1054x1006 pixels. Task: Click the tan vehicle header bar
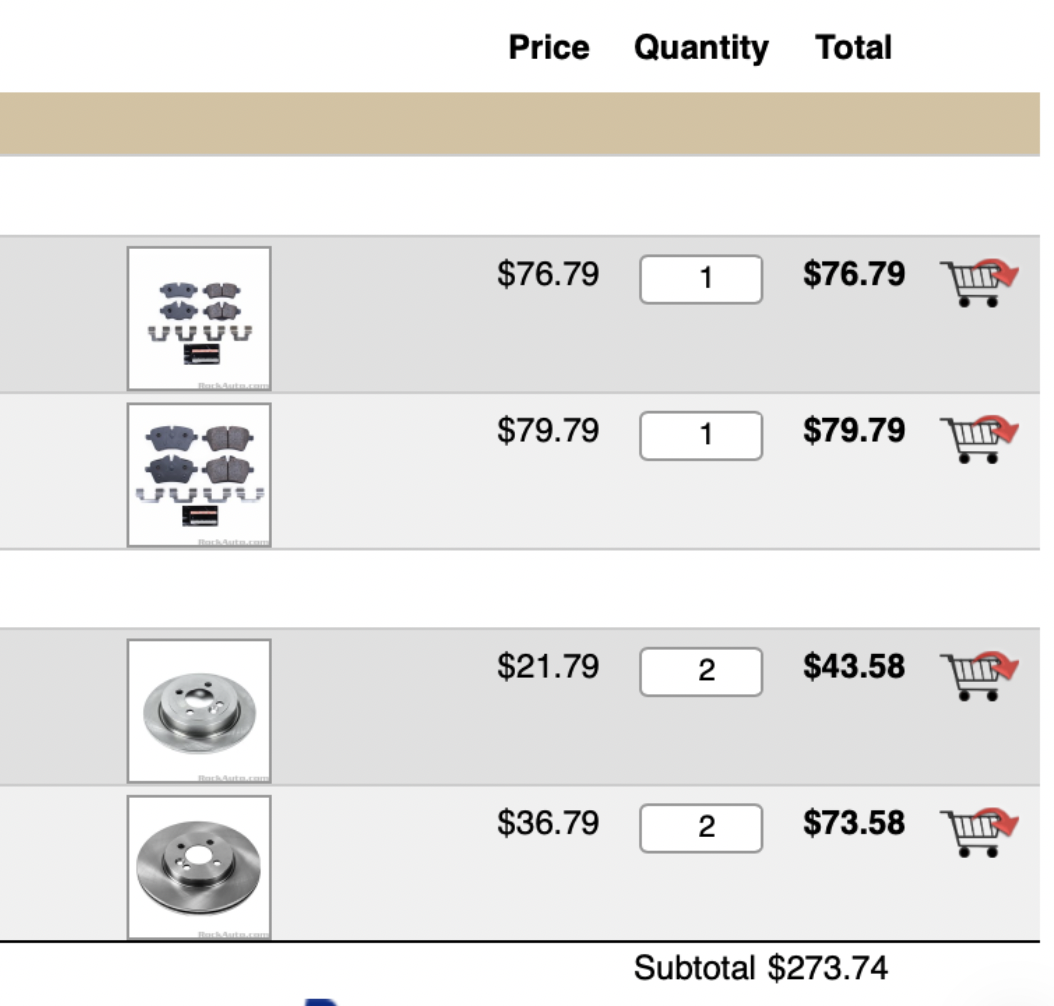pyautogui.click(x=527, y=124)
